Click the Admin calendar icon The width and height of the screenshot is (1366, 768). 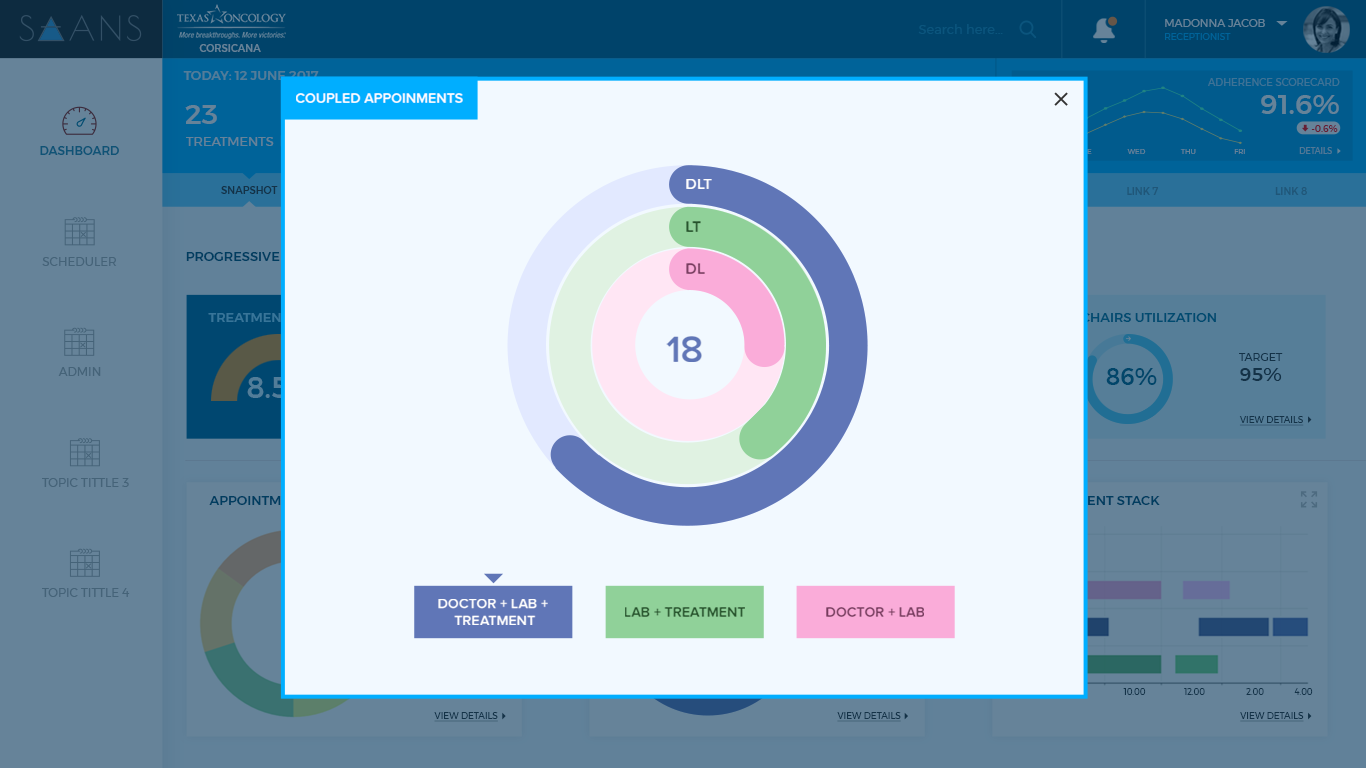(79, 342)
